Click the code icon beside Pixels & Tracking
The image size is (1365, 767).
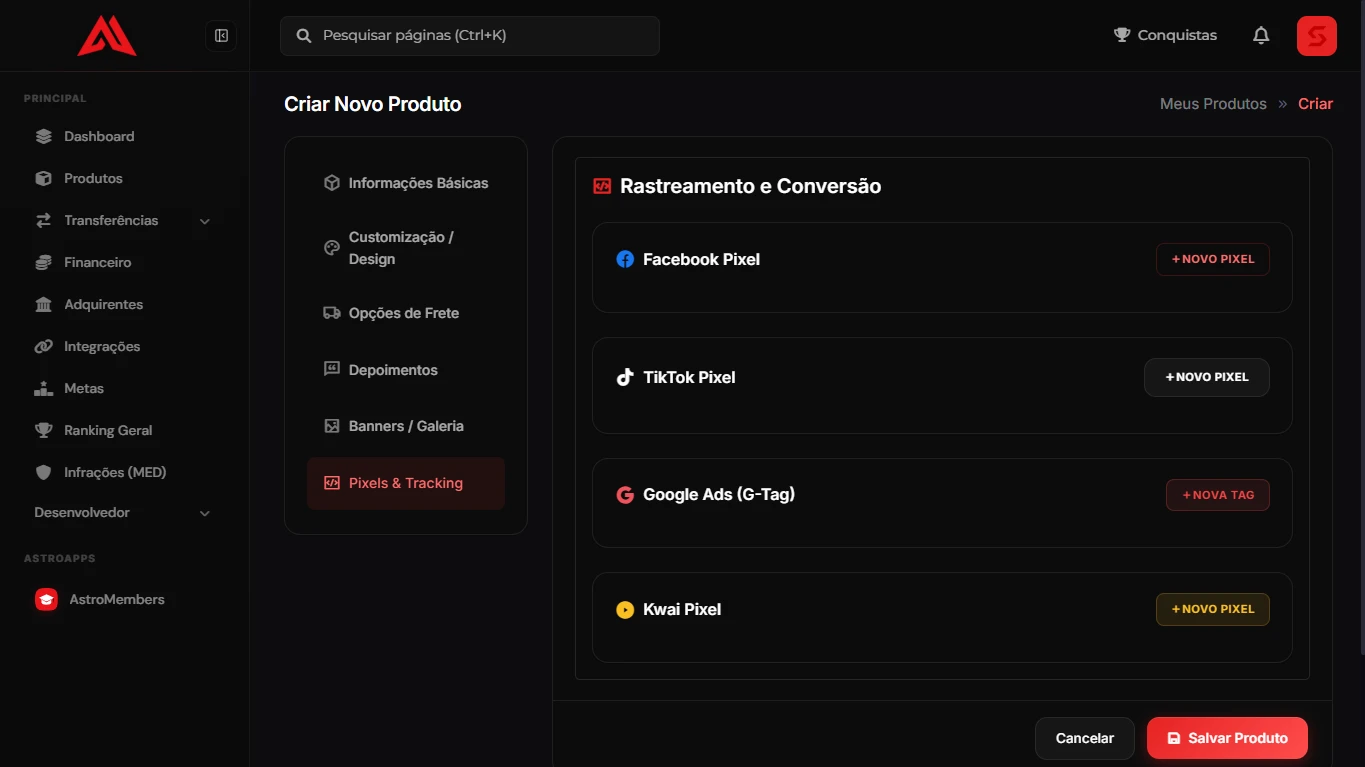332,483
